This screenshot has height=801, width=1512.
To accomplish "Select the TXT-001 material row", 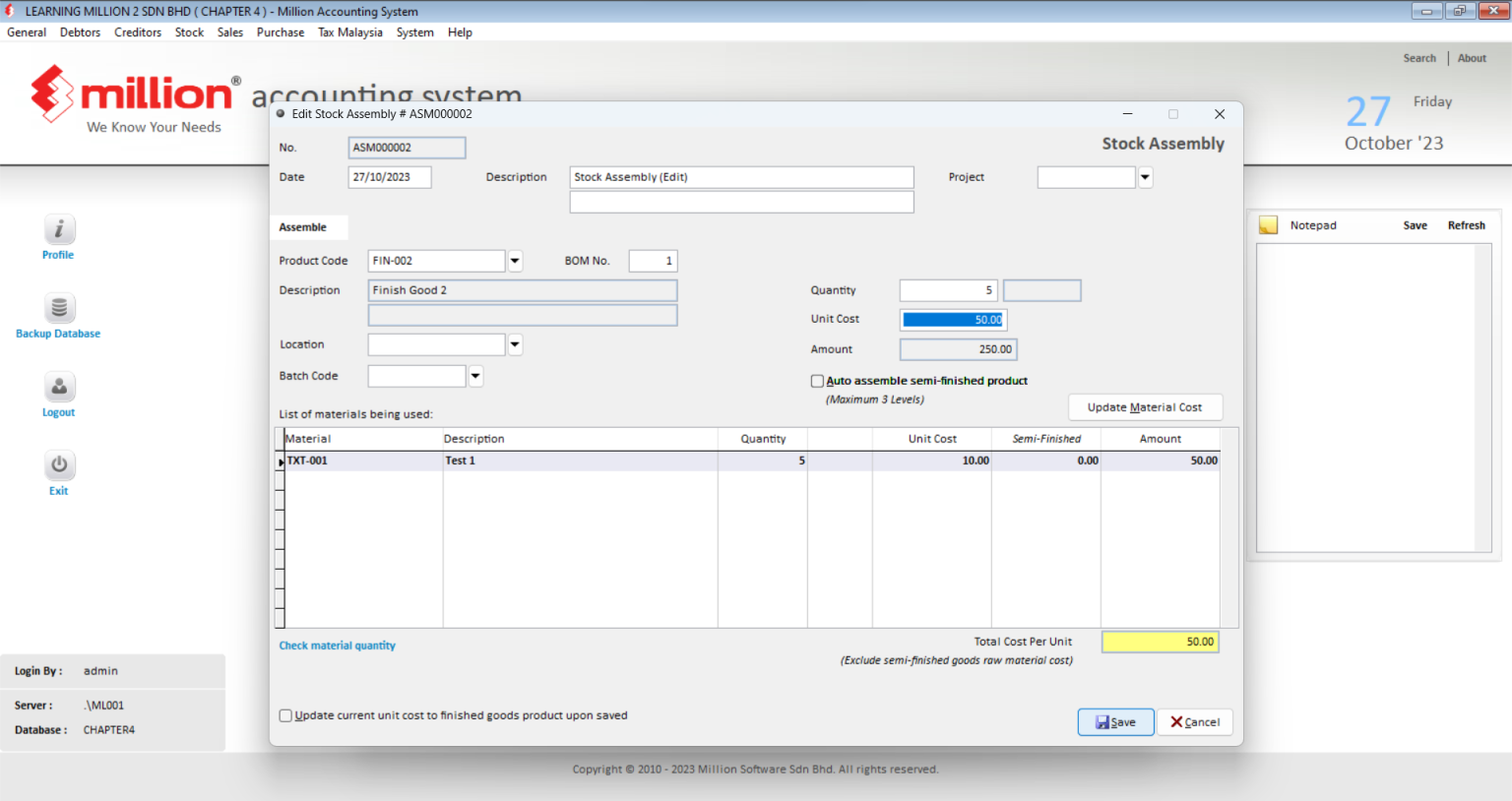I will [752, 461].
